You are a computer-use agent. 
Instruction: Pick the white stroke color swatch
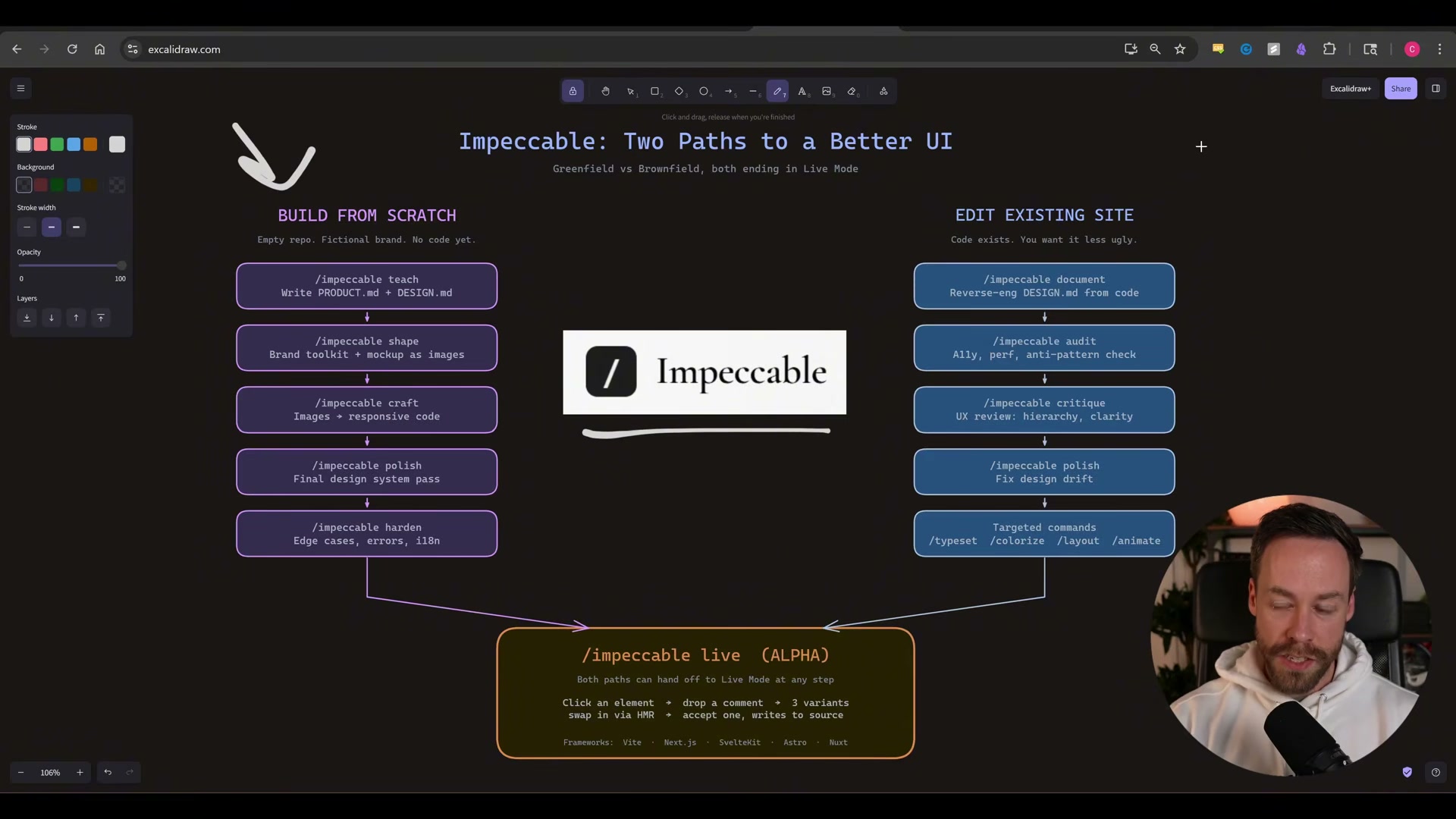pos(24,144)
